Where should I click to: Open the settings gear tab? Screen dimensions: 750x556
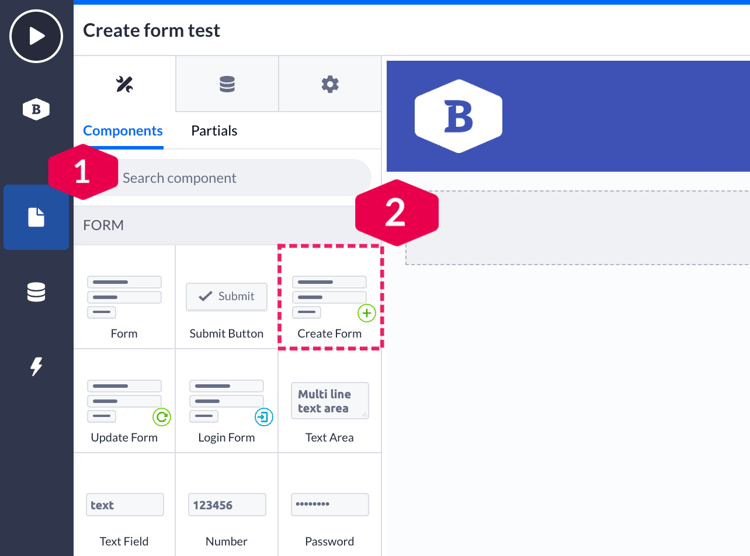tap(330, 84)
